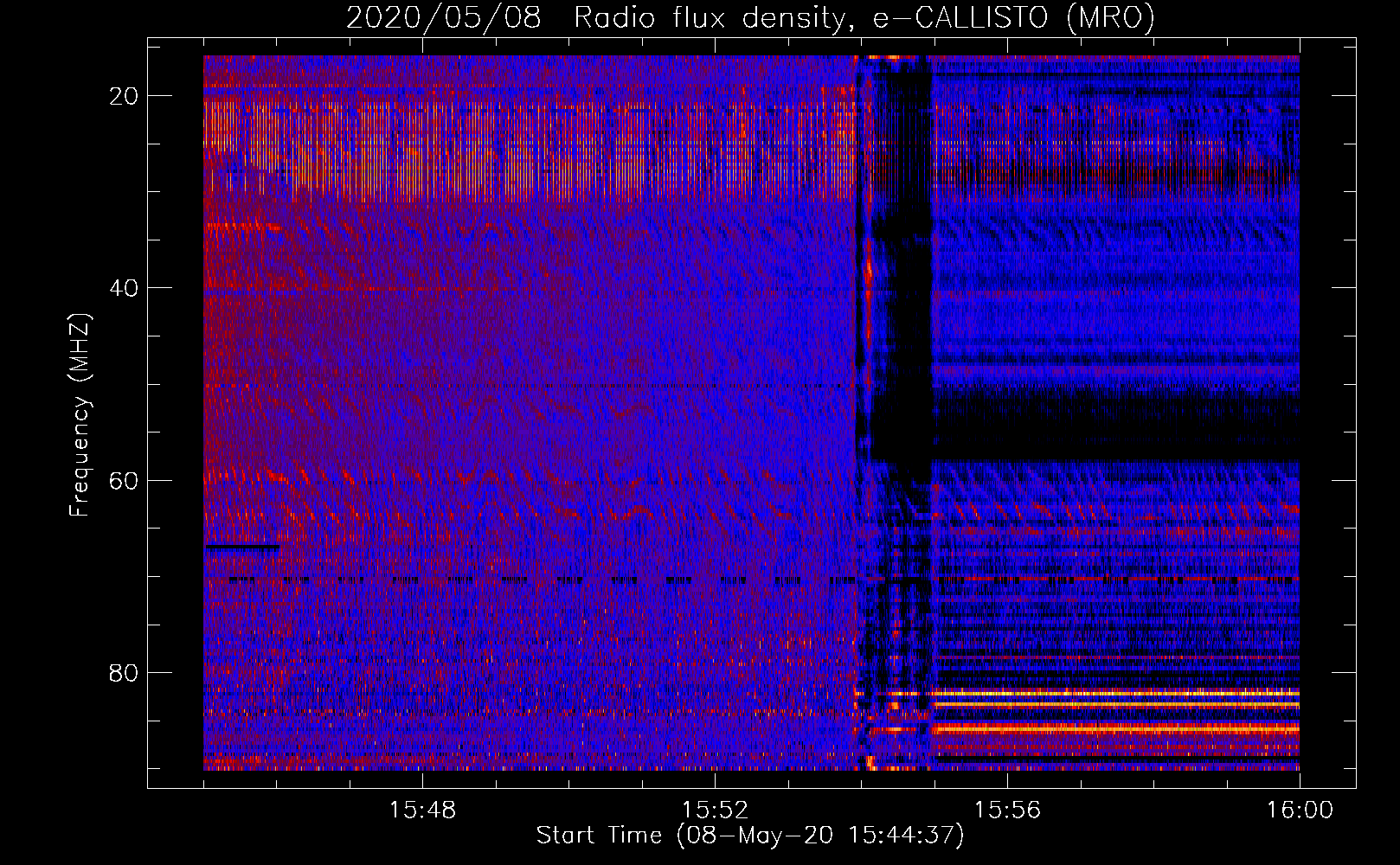Click the 40 MHz frequency tick label
The image size is (1400, 865).
click(125, 288)
